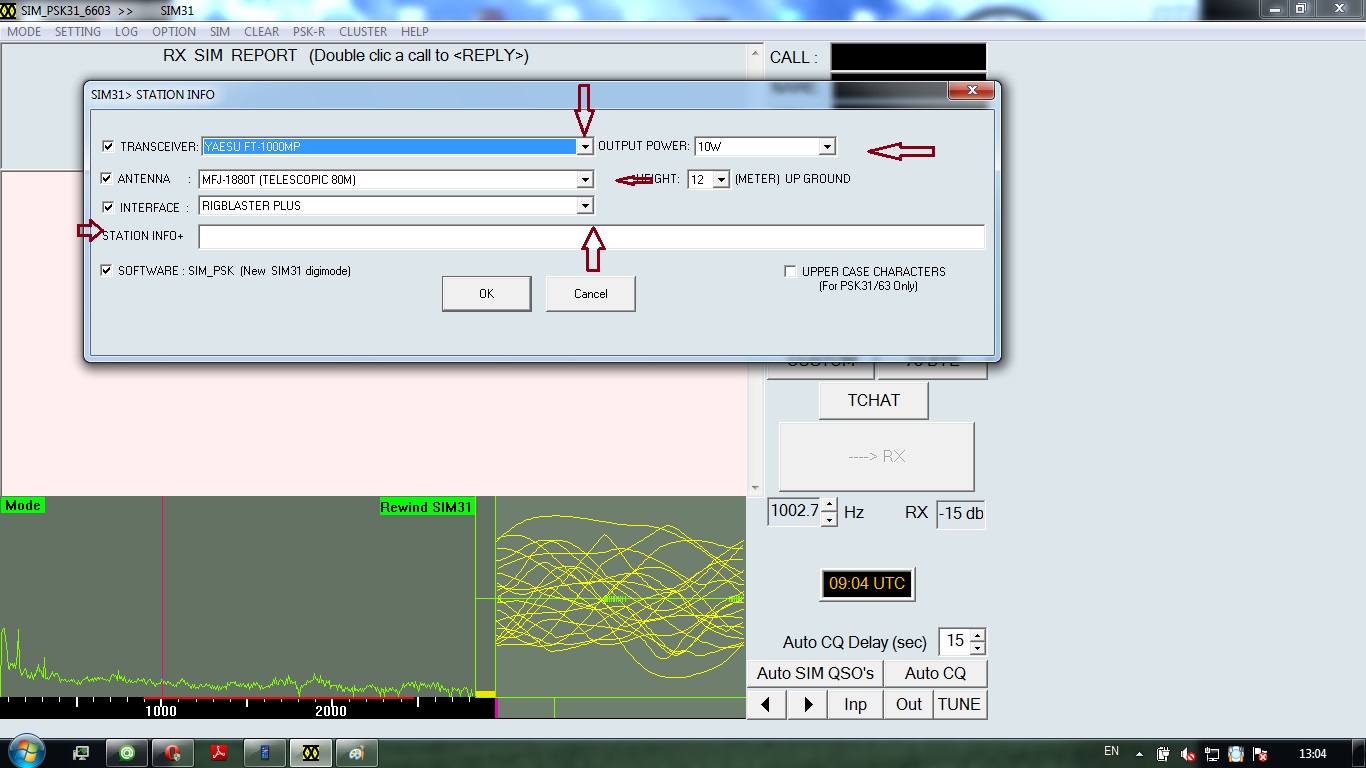This screenshot has height=768, width=1366.
Task: Enable UPPER CASE CHARACTERS checkbox
Action: pyautogui.click(x=790, y=271)
